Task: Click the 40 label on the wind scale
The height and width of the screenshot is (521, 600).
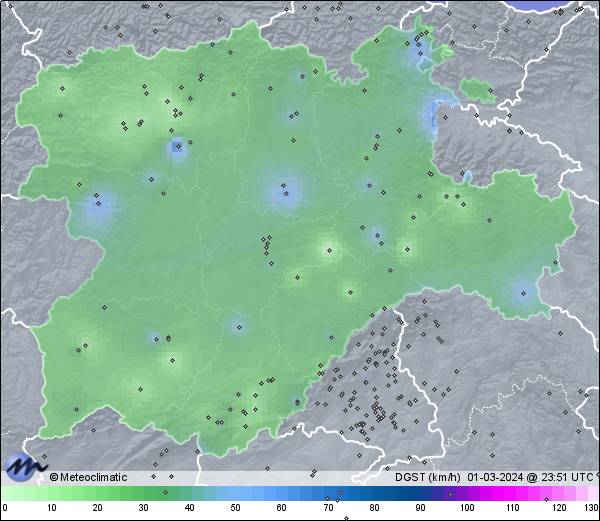Action: 189,508
